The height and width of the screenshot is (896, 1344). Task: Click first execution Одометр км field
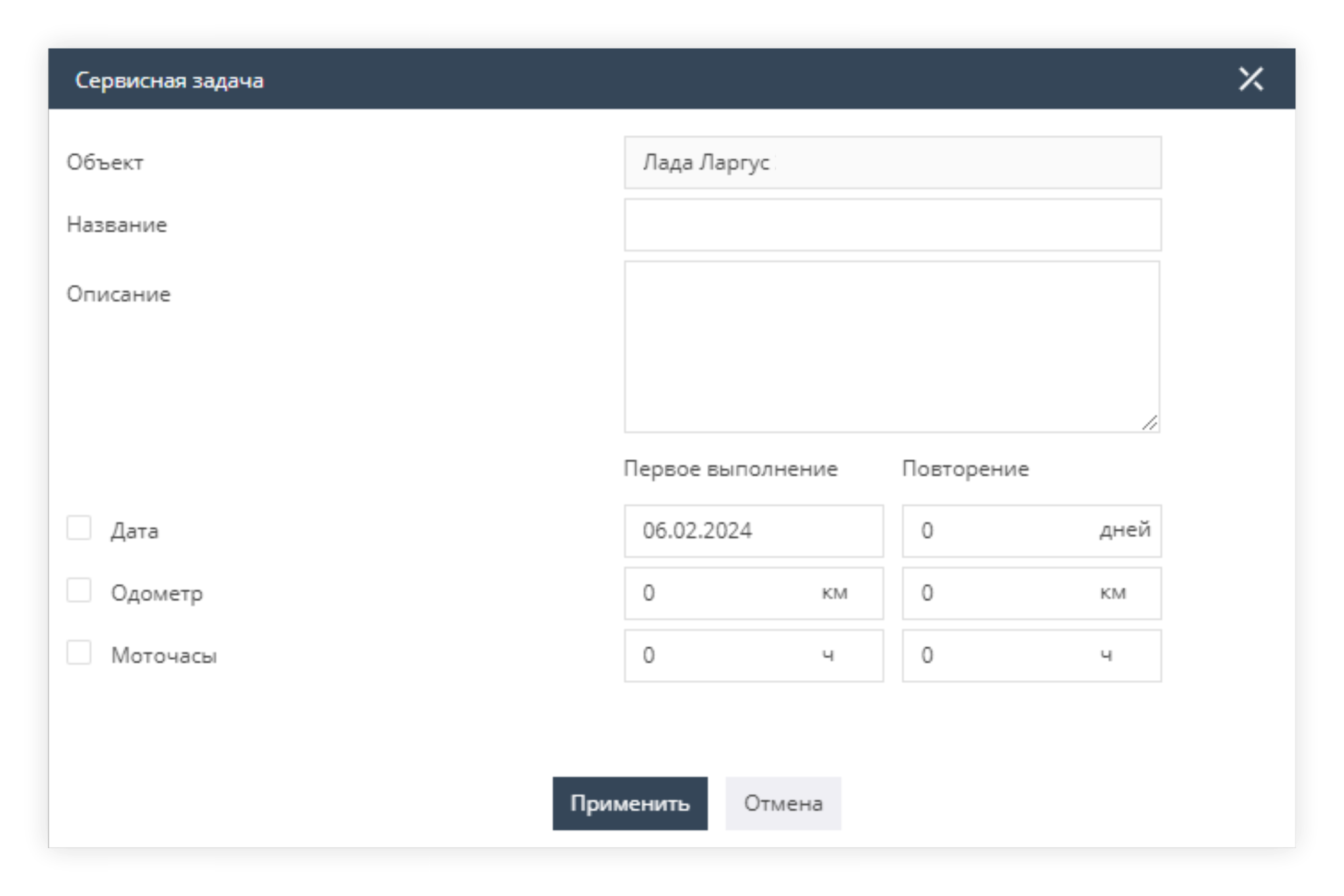click(753, 593)
